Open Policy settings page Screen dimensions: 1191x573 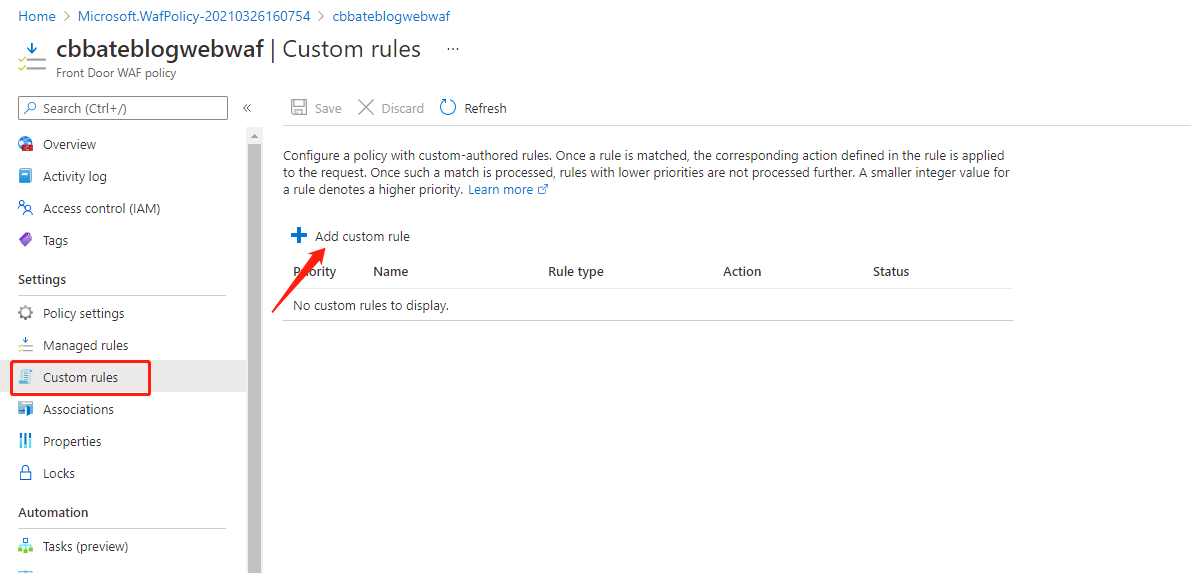click(x=84, y=313)
